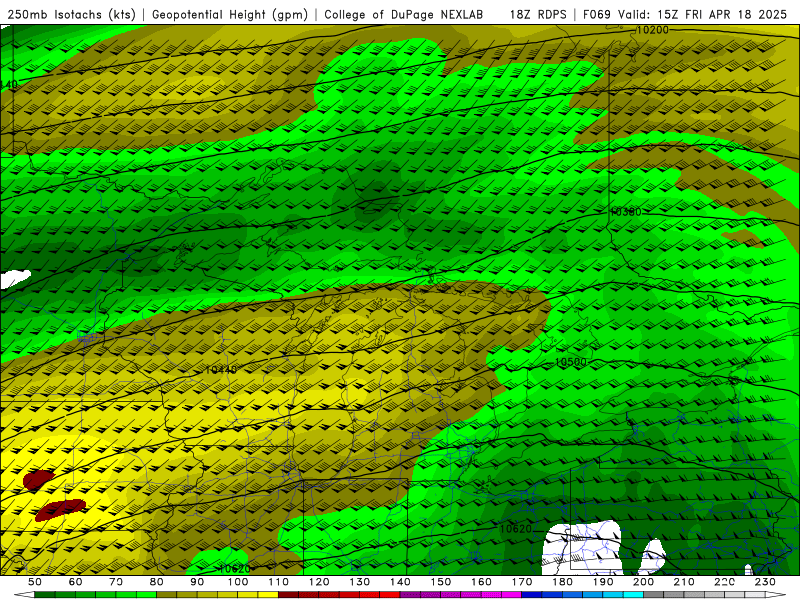Select the darkest green swatch at 50 knots
The height and width of the screenshot is (600, 800).
(45, 595)
